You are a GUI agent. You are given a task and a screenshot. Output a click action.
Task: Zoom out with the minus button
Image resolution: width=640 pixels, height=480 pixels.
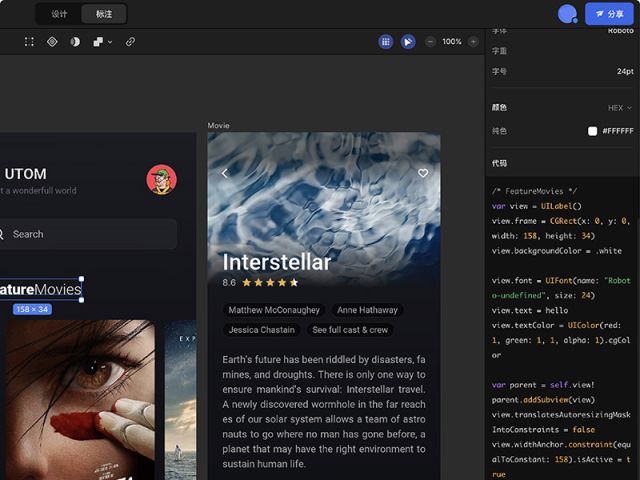tap(430, 42)
